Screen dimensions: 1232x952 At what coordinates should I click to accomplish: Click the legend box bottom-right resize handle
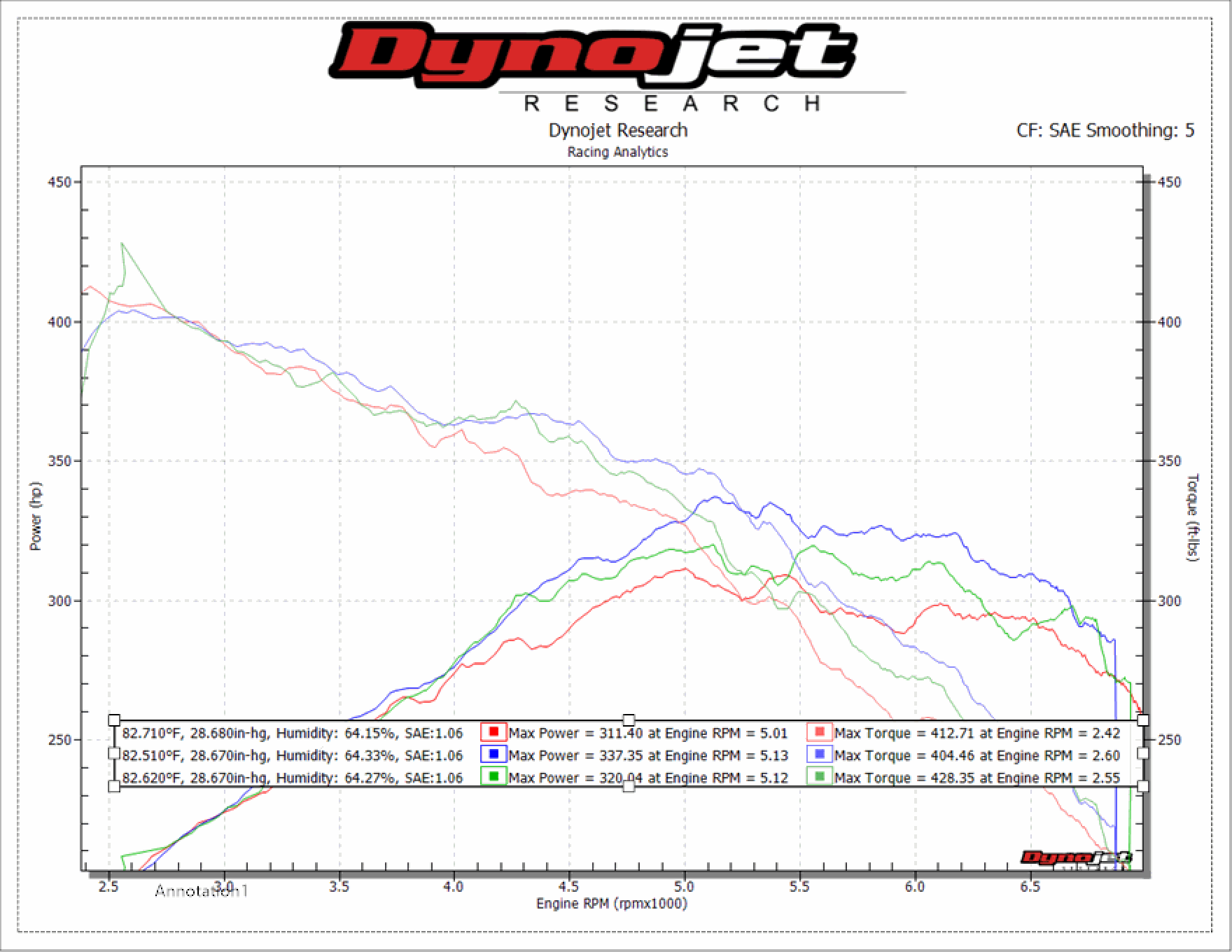1143,786
